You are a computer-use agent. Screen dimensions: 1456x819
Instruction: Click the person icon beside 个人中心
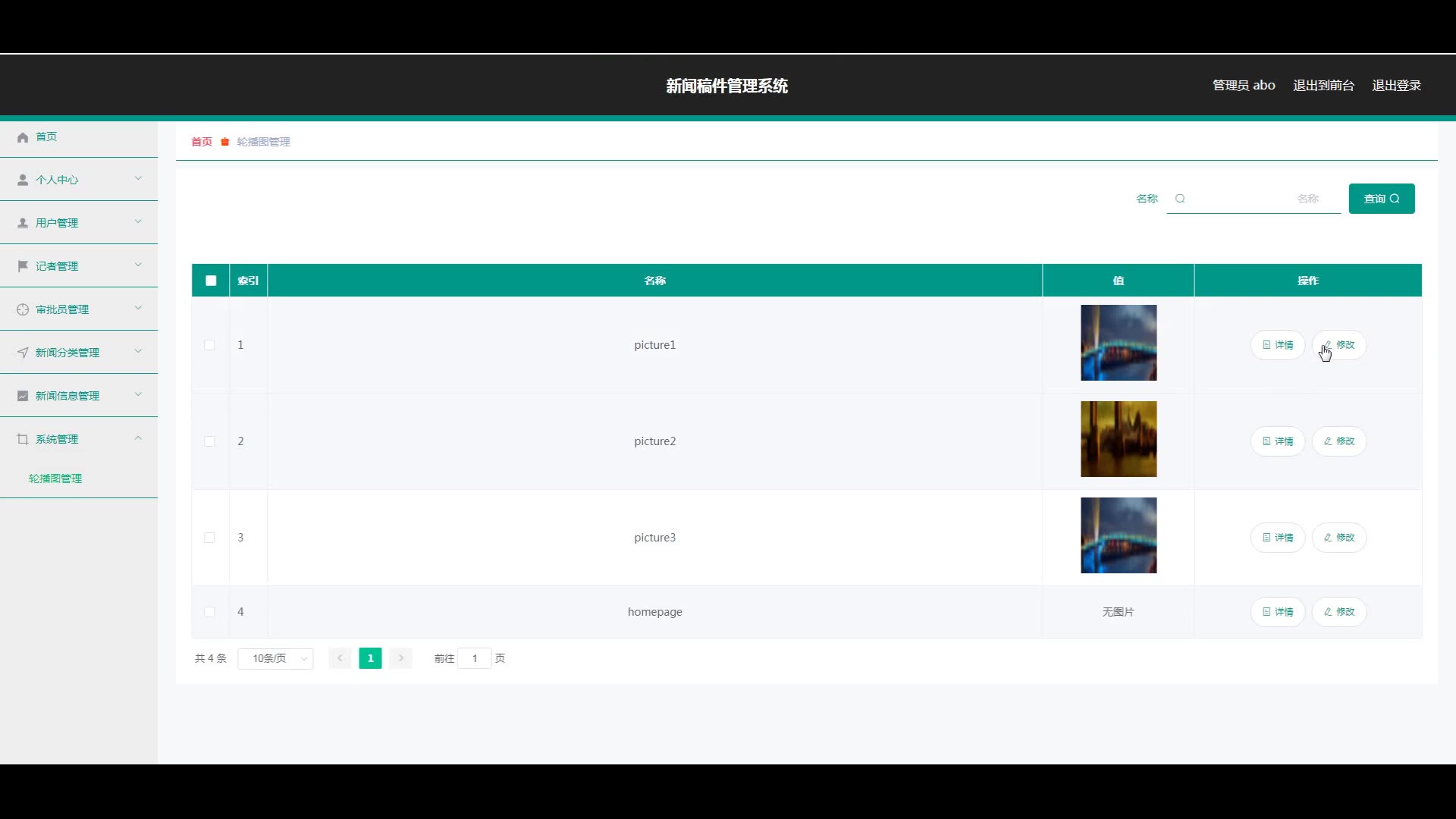tap(23, 180)
